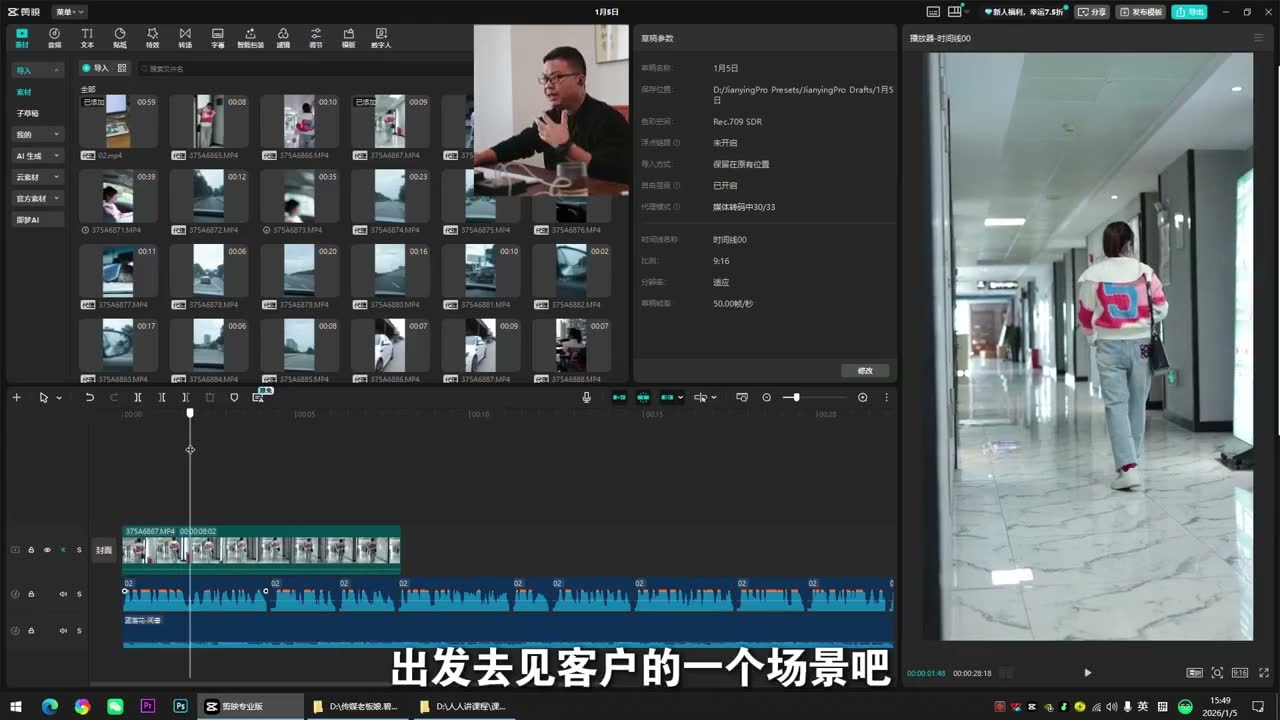The width and height of the screenshot is (1280, 720).
Task: Select 子草稿 in the sidebar
Action: point(27,113)
